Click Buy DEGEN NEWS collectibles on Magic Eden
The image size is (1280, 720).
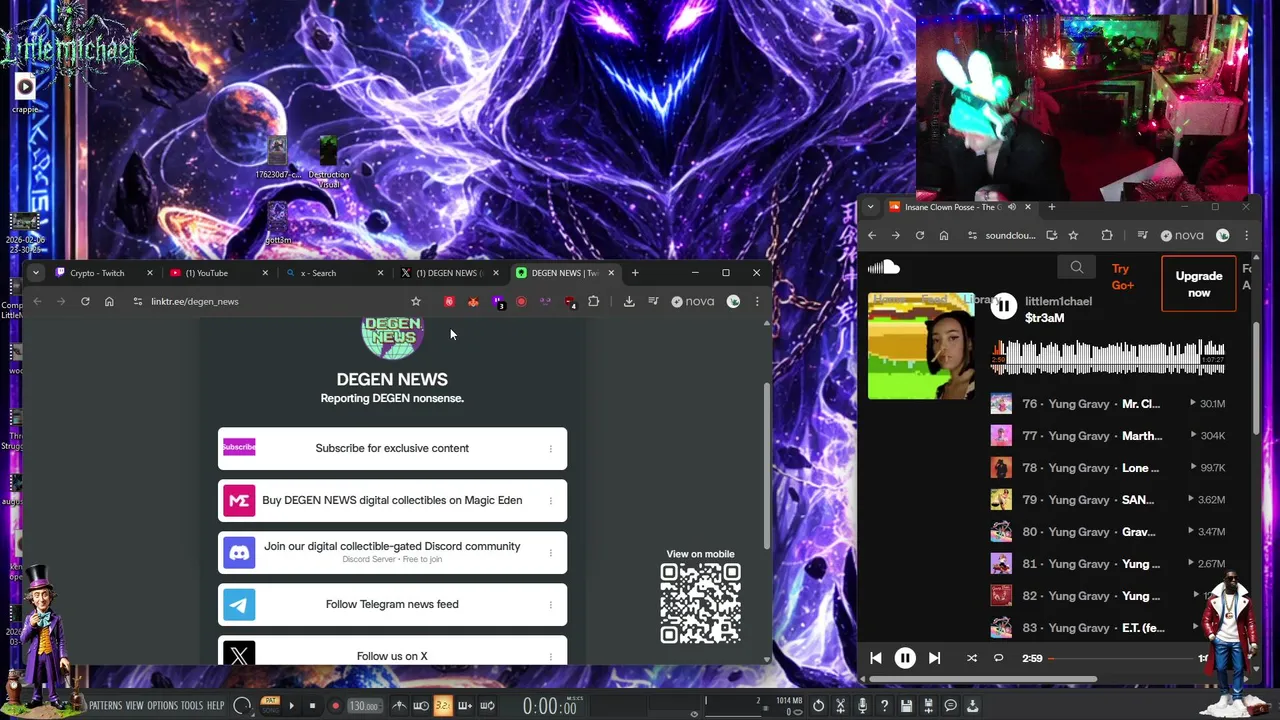coord(392,501)
